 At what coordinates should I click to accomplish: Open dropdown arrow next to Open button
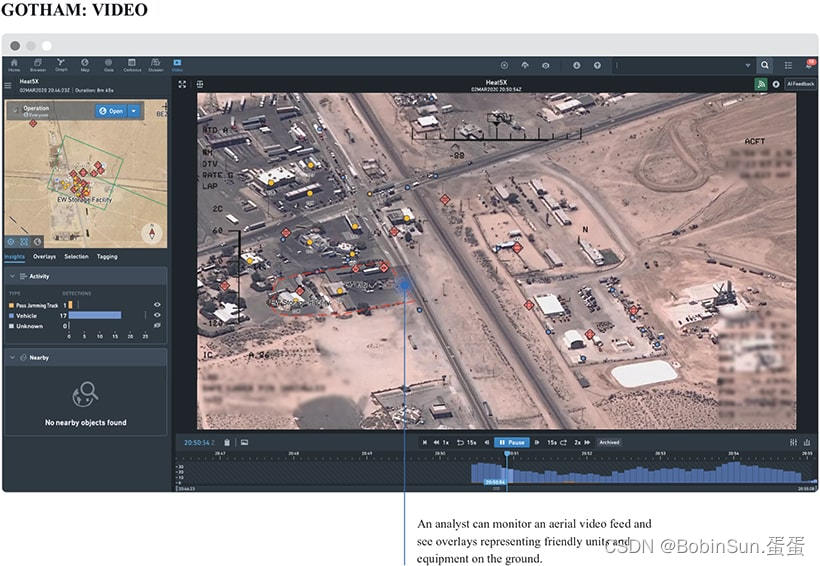pyautogui.click(x=134, y=111)
